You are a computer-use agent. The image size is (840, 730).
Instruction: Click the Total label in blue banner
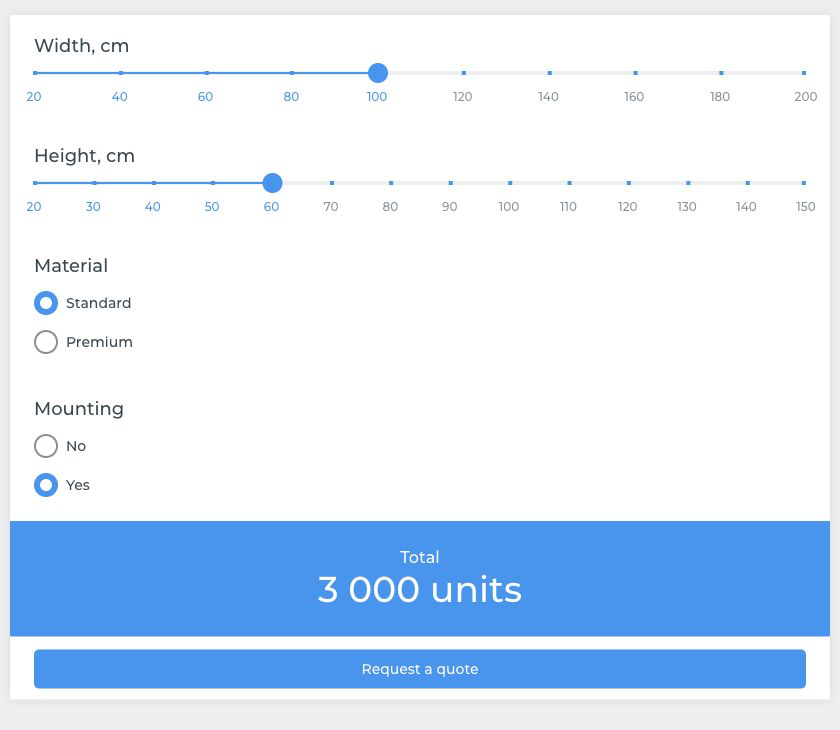pos(419,557)
